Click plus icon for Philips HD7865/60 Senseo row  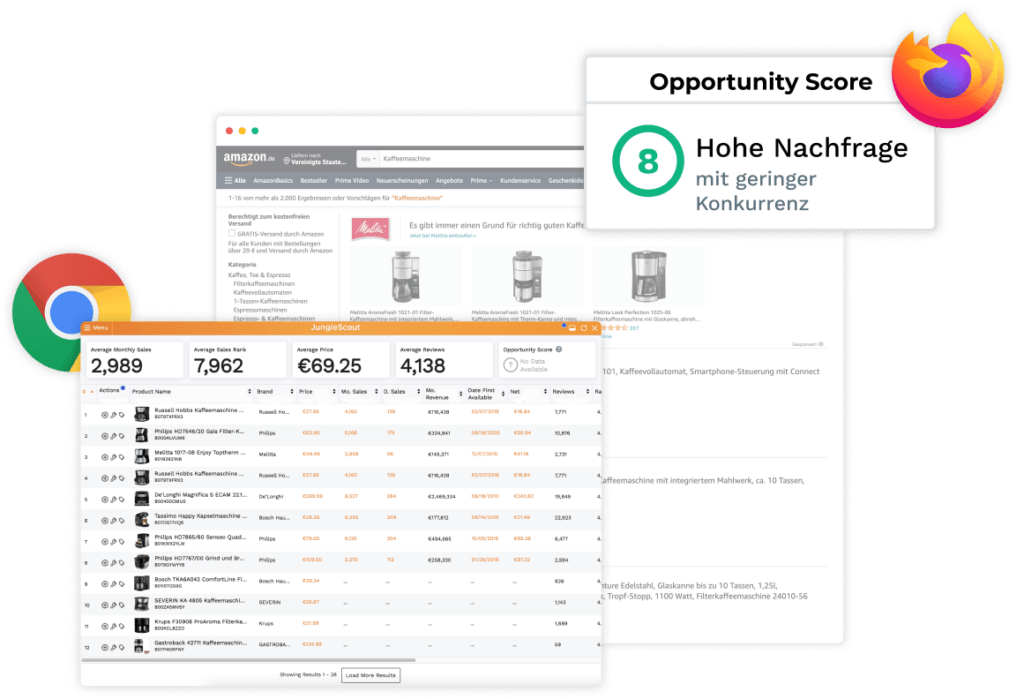pos(104,542)
